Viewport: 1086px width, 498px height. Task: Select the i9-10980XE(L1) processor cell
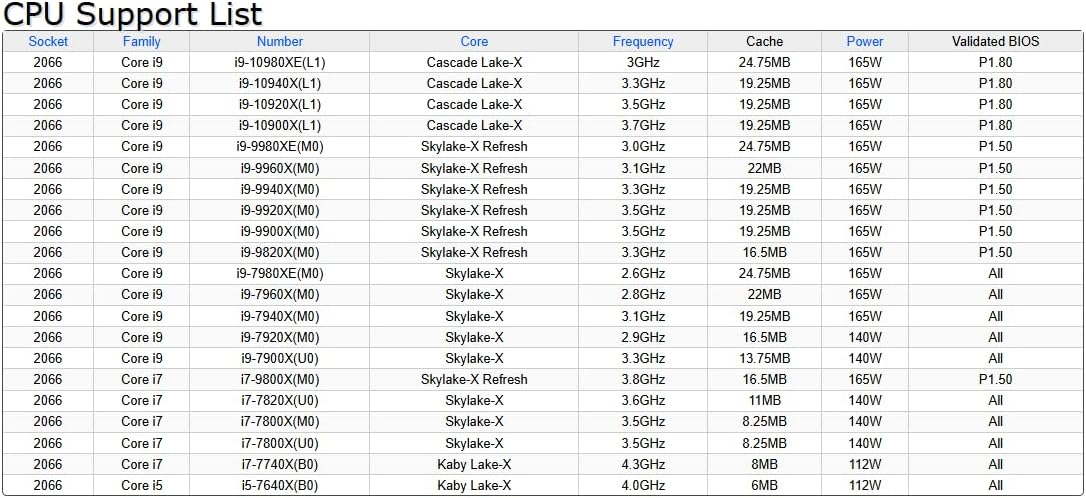[x=280, y=62]
